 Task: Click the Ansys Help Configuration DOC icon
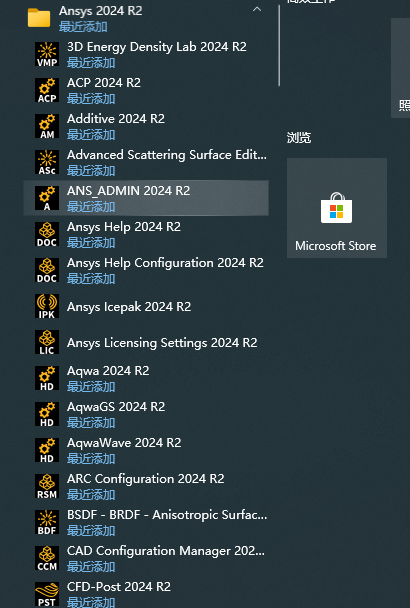pos(47,270)
